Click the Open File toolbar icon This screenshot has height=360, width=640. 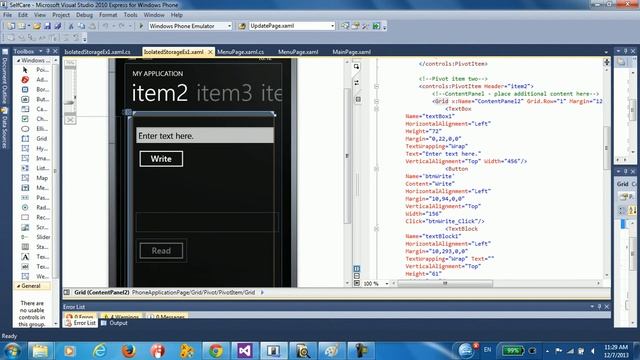[37, 26]
